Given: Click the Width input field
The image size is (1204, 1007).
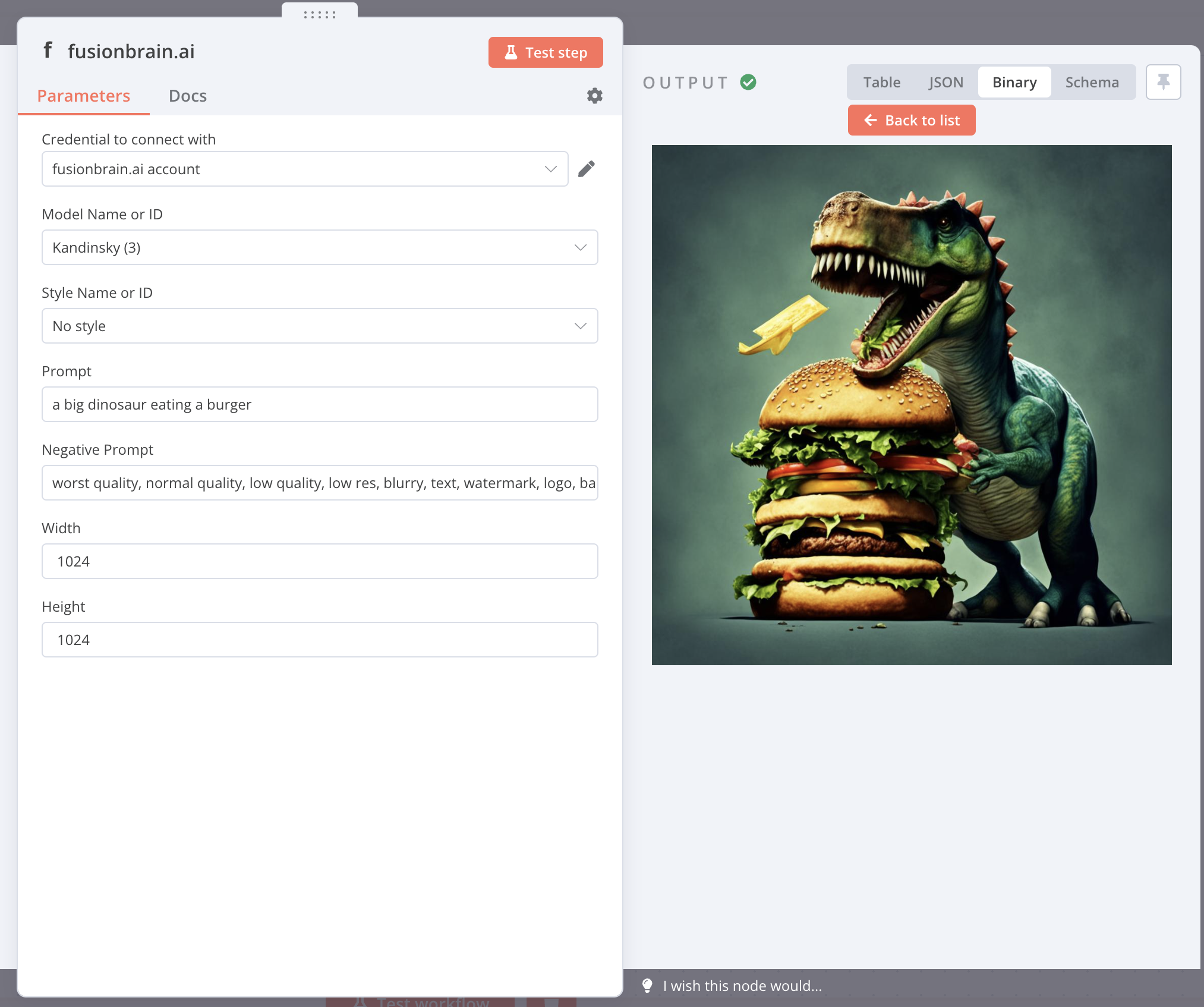Looking at the screenshot, I should (x=320, y=561).
